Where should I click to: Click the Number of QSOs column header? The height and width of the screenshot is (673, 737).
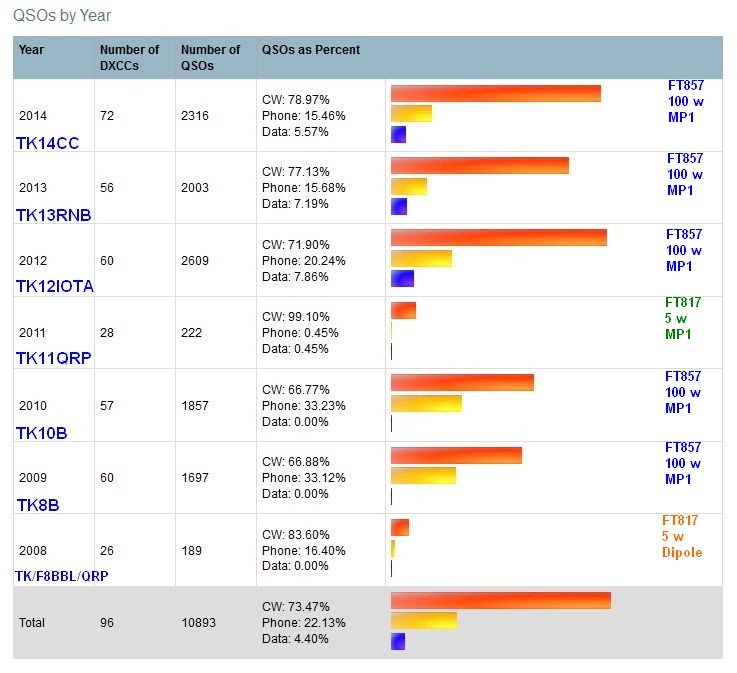(210, 57)
